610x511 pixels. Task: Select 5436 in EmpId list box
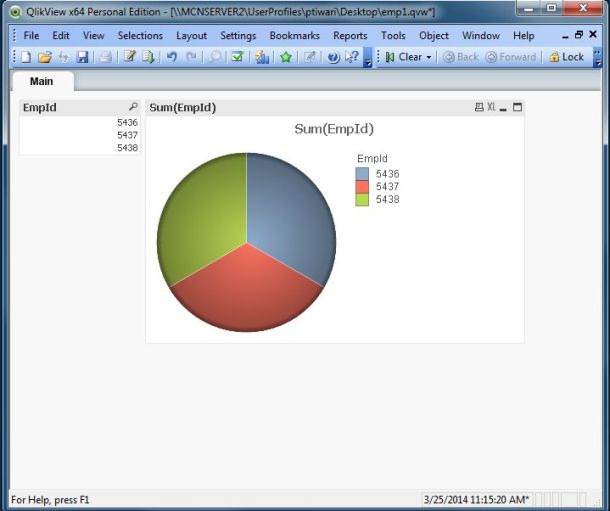click(x=79, y=122)
